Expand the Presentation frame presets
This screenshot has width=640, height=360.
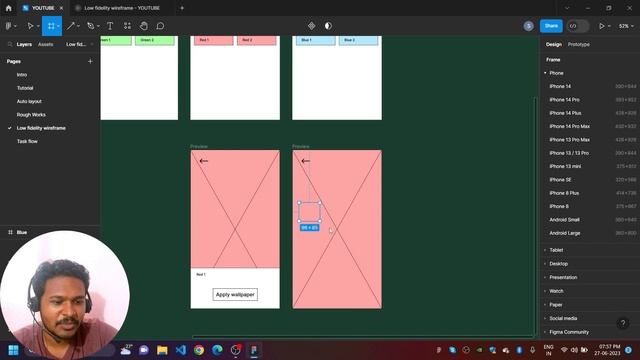tap(545, 278)
